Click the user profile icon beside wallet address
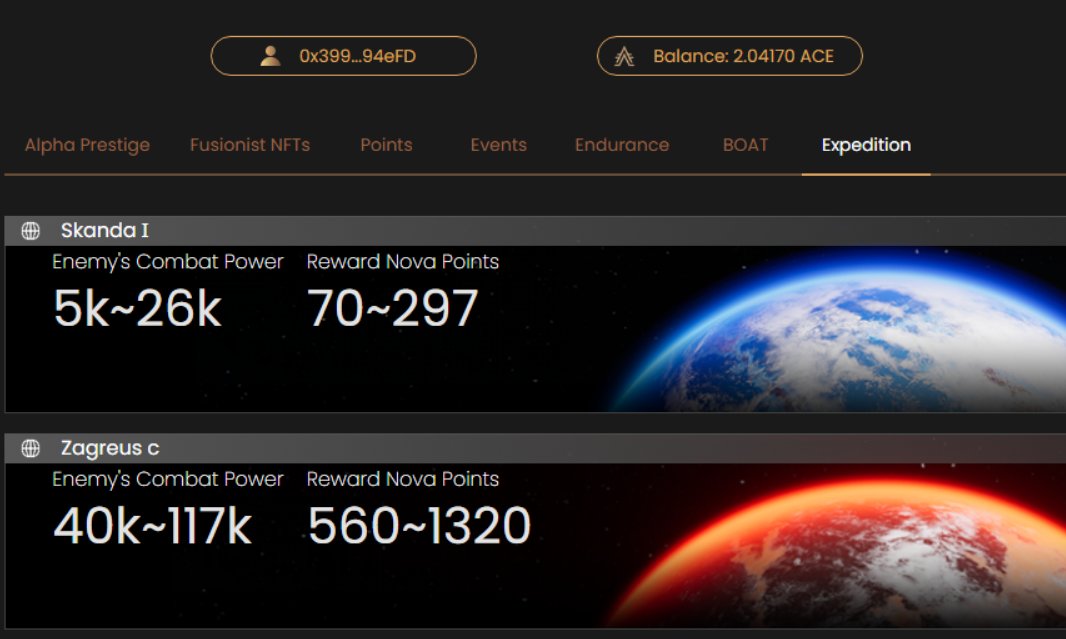 271,56
